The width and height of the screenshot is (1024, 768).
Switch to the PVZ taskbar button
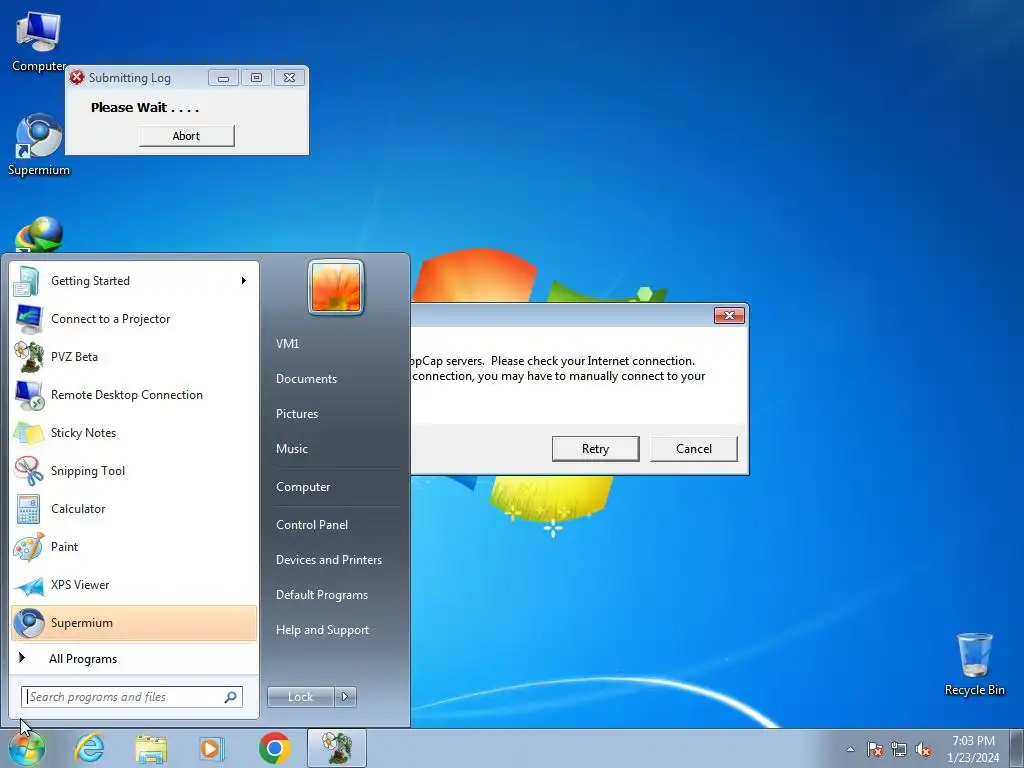[x=337, y=748]
